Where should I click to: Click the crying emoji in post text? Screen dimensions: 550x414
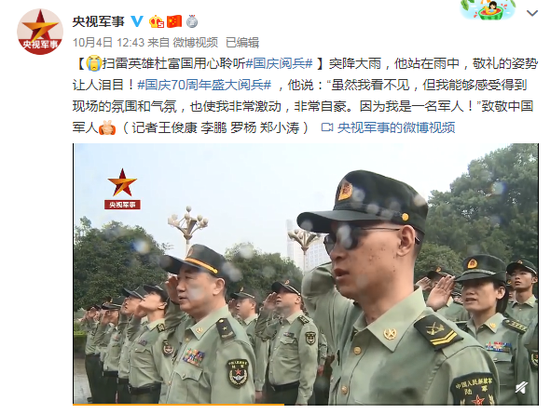[x=94, y=63]
